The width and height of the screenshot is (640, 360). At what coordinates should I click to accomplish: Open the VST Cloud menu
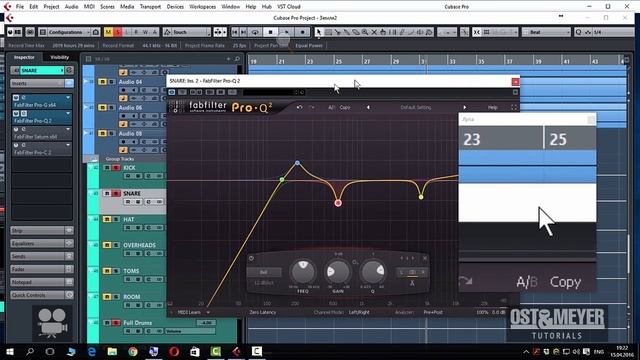pos(289,7)
